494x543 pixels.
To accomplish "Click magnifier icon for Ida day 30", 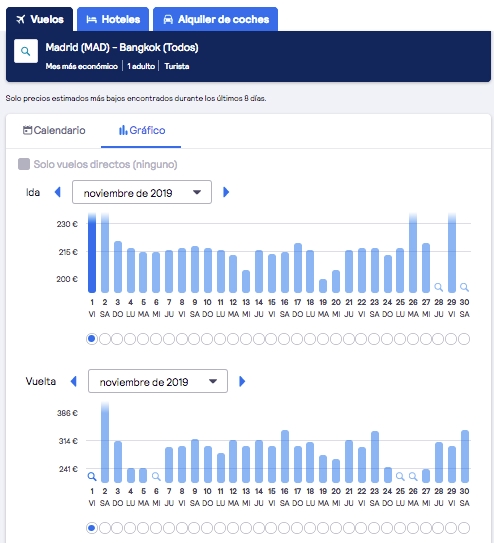I will (464, 287).
